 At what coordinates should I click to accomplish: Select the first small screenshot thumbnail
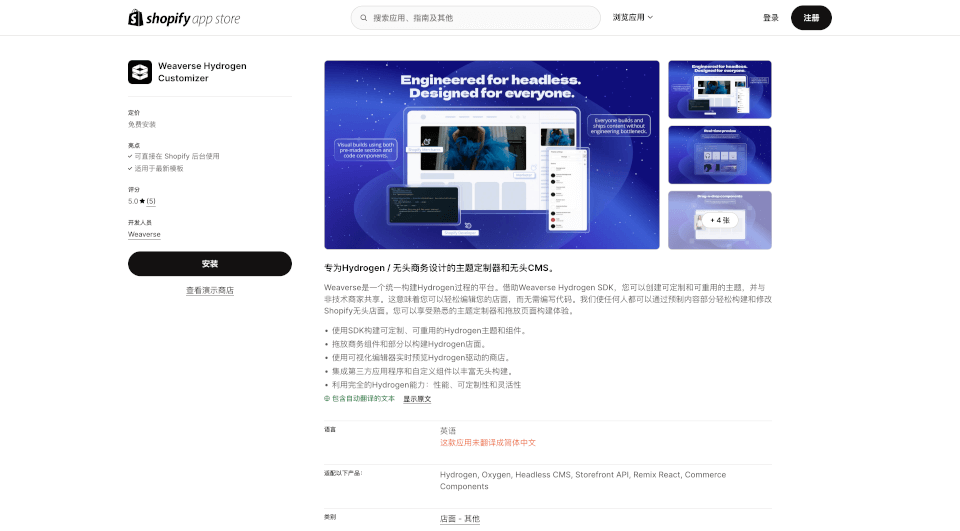pos(719,89)
